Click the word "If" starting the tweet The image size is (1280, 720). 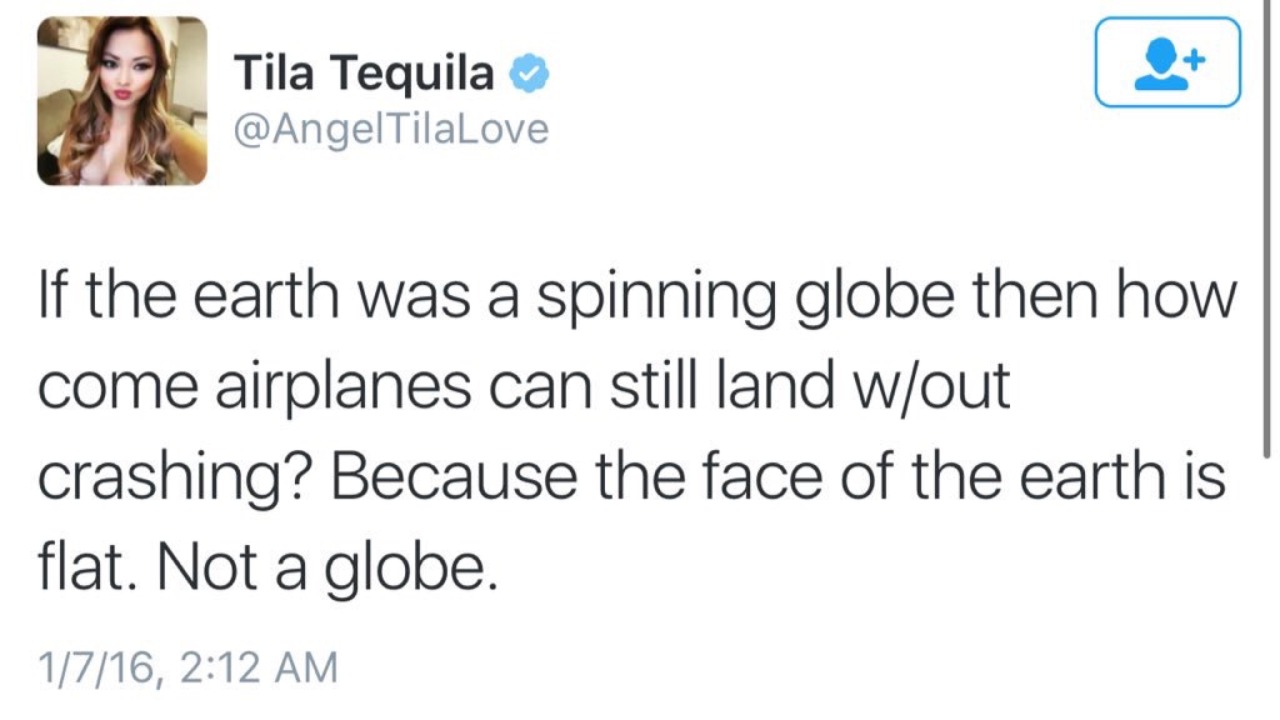[x=53, y=298]
